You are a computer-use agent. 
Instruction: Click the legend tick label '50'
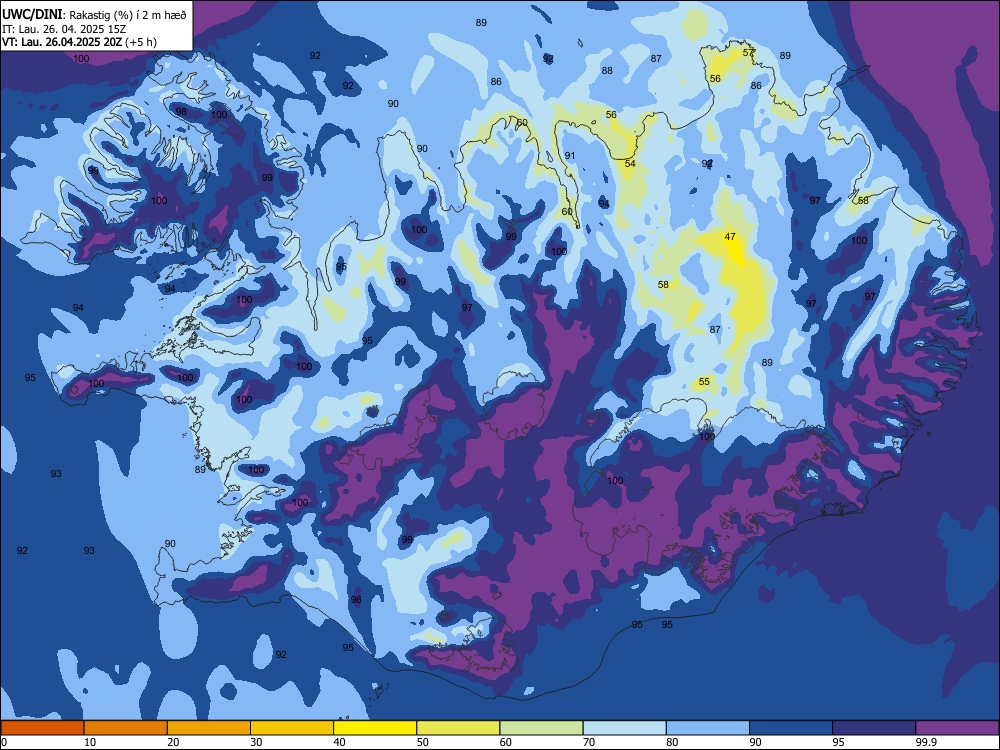coord(423,742)
